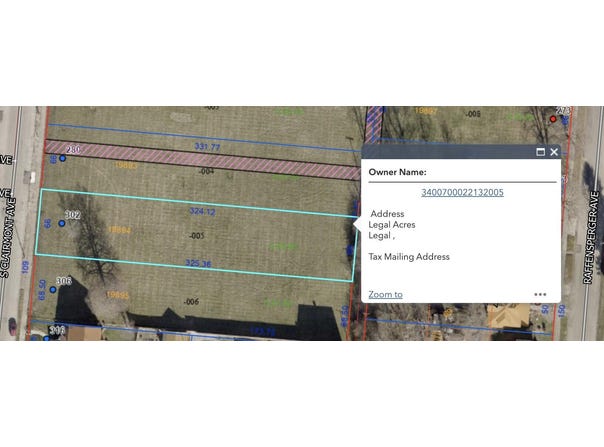The height and width of the screenshot is (447, 604).
Task: Click the Owner Name label in popup
Action: 397,172
